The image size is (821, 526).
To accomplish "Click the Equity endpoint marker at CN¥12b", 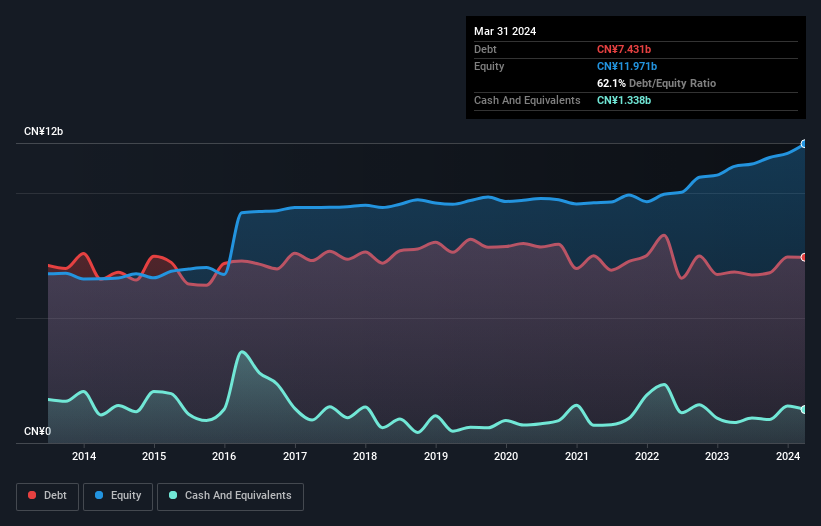I will click(804, 144).
